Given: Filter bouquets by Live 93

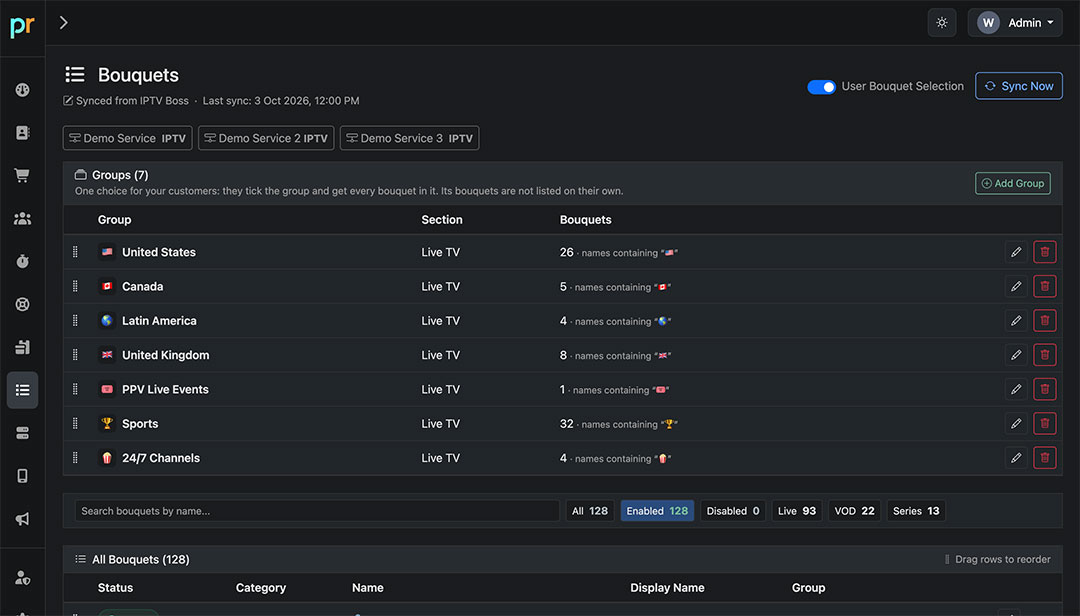Looking at the screenshot, I should (797, 511).
